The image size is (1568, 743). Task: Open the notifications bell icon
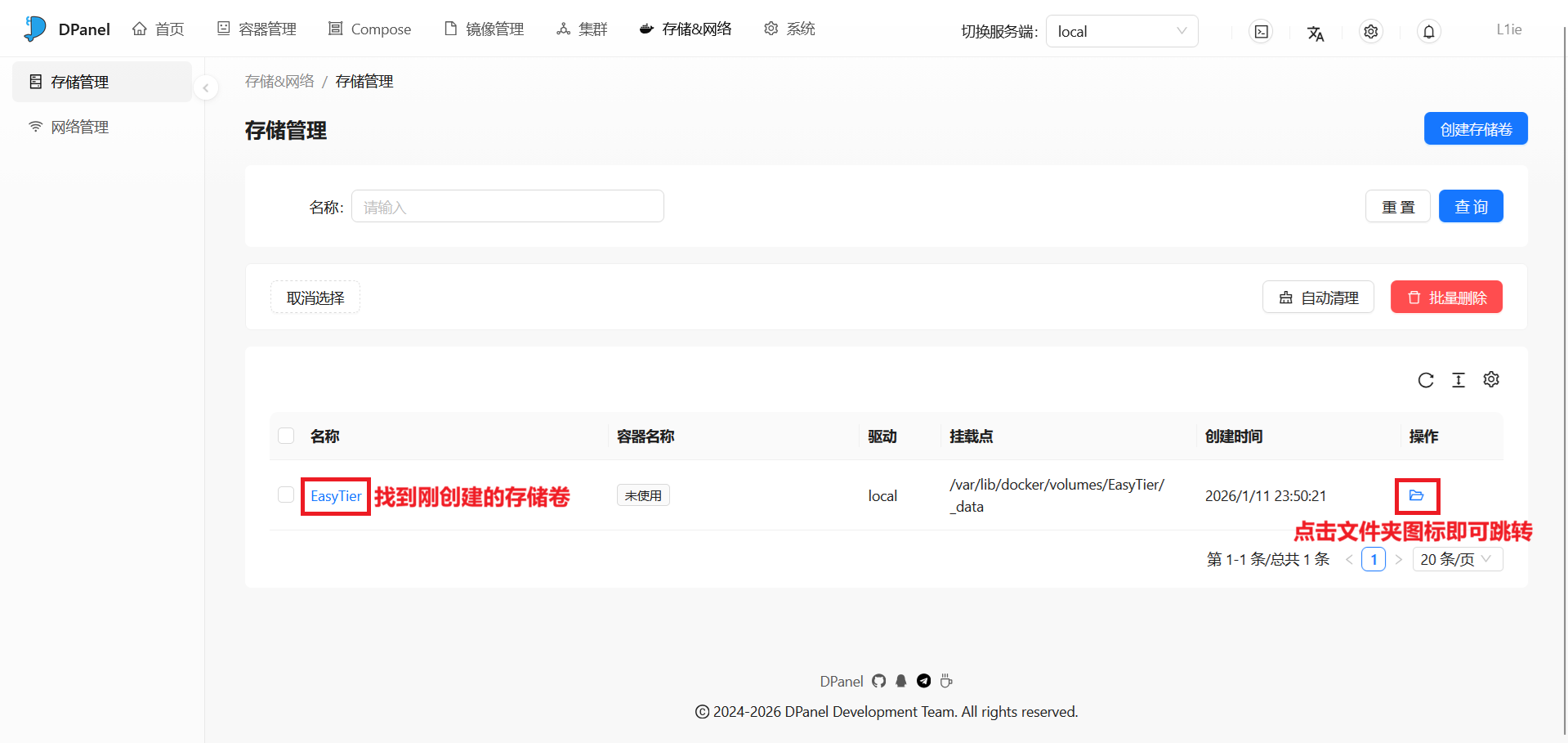tap(1429, 32)
